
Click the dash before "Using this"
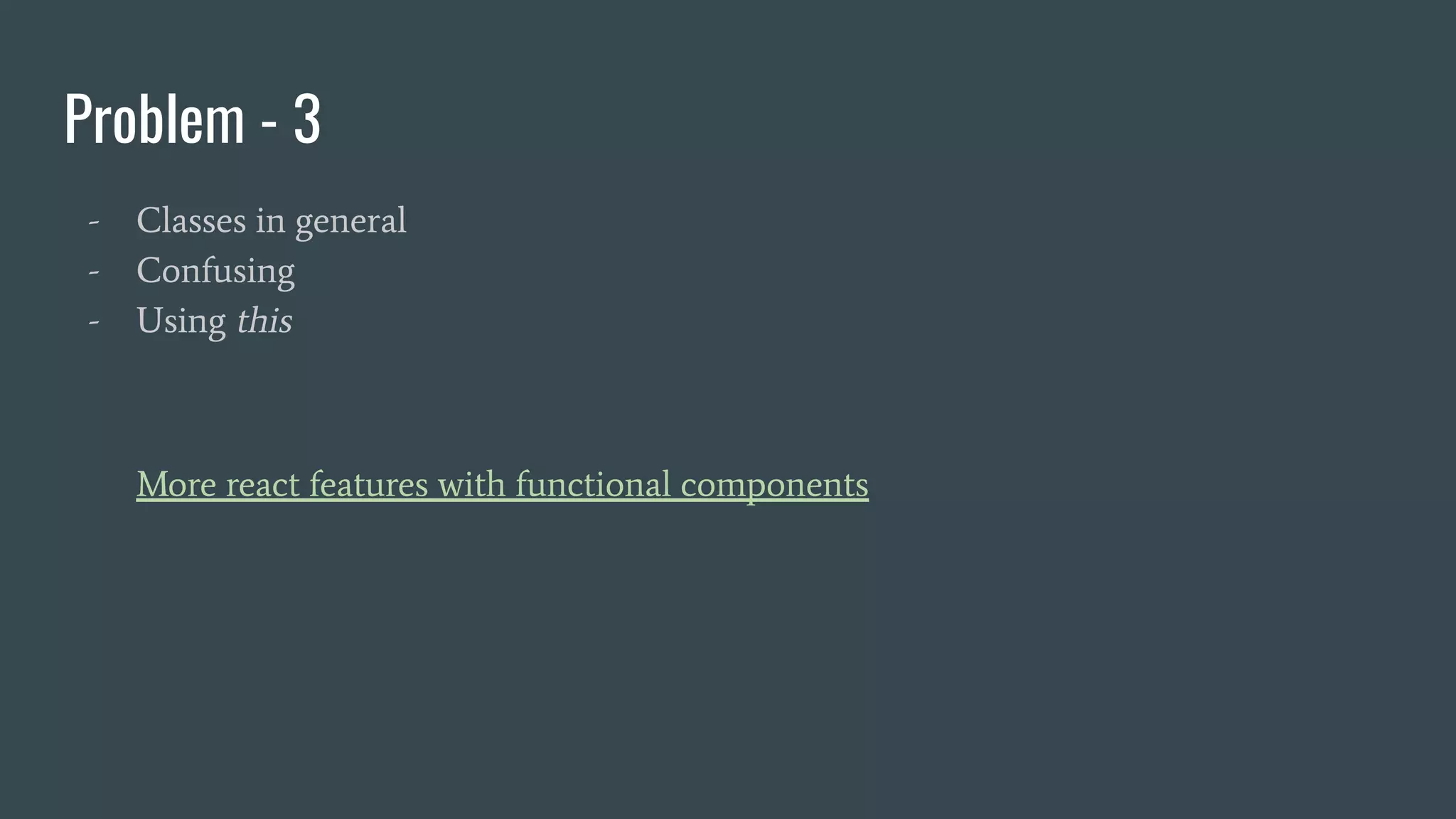click(x=94, y=321)
